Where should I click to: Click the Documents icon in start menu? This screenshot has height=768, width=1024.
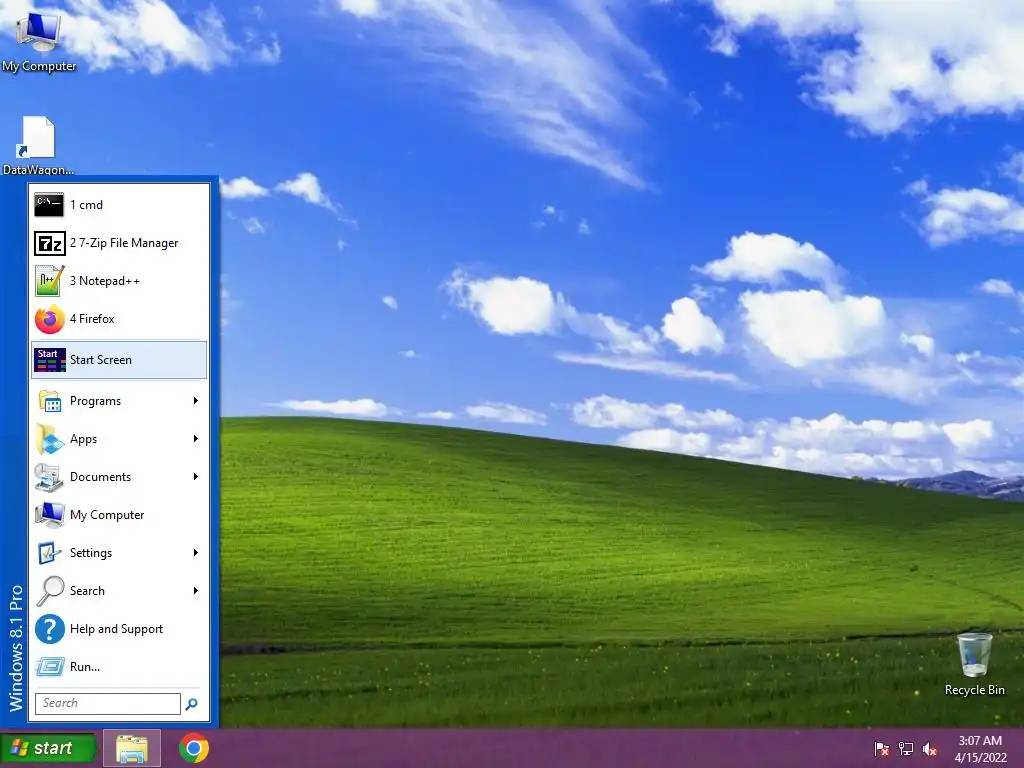click(49, 477)
